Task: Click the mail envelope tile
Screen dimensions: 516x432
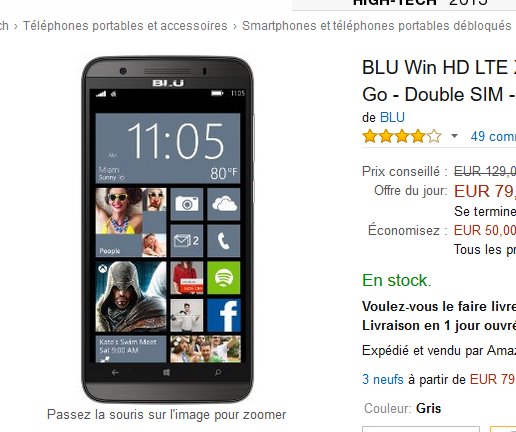Action: 187,240
